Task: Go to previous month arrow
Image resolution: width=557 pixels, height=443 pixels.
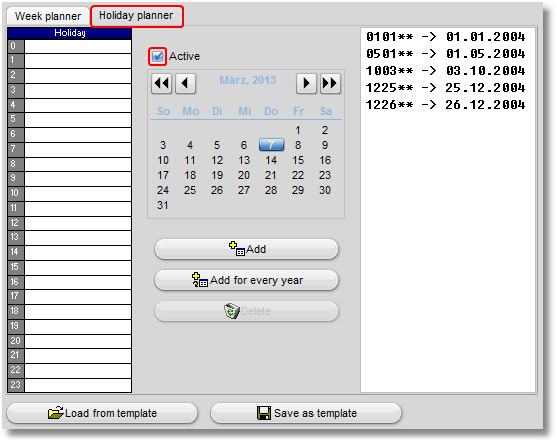Action: tap(185, 83)
